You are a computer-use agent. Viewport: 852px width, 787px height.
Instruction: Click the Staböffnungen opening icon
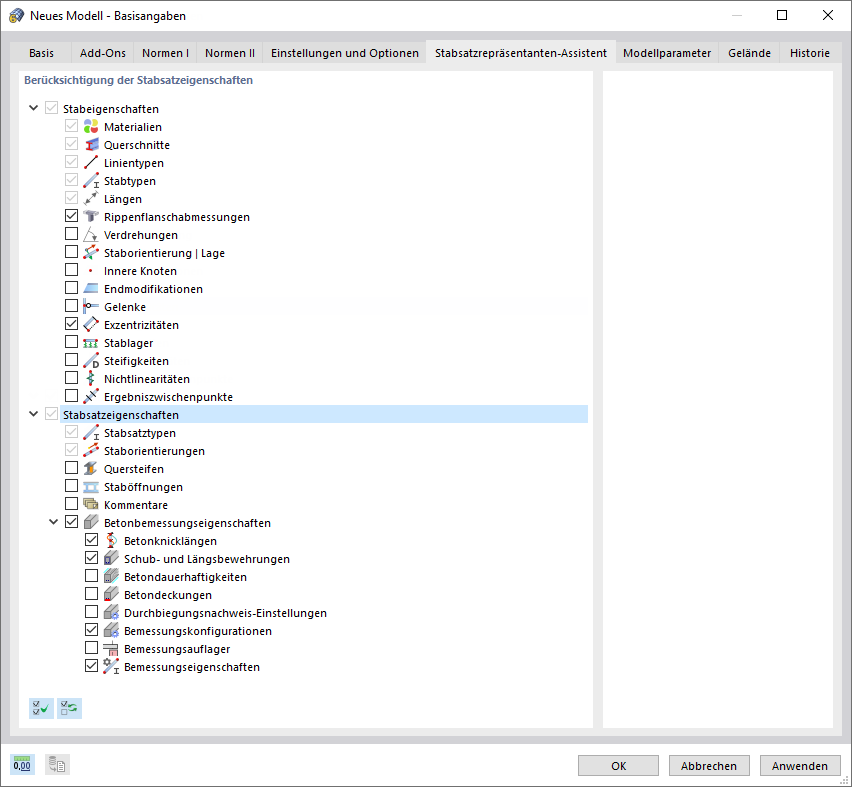pyautogui.click(x=91, y=486)
